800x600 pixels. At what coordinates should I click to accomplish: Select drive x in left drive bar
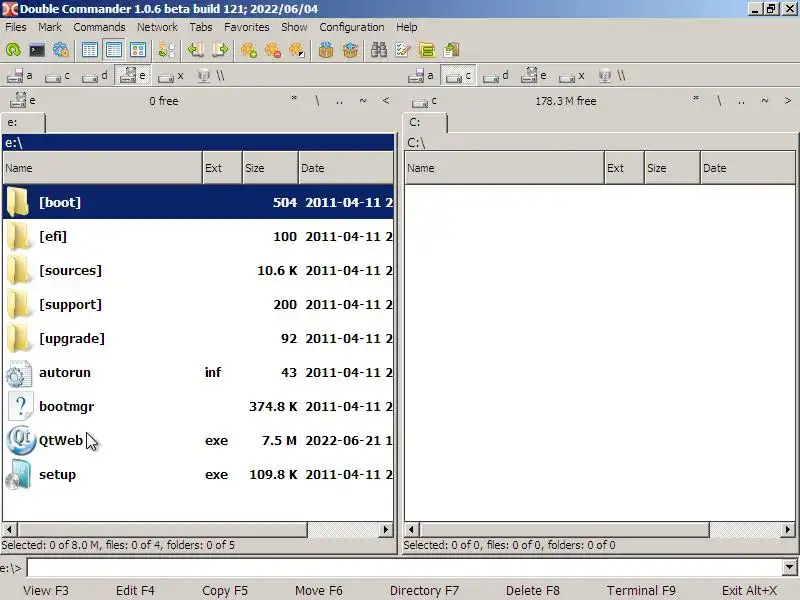(x=170, y=76)
